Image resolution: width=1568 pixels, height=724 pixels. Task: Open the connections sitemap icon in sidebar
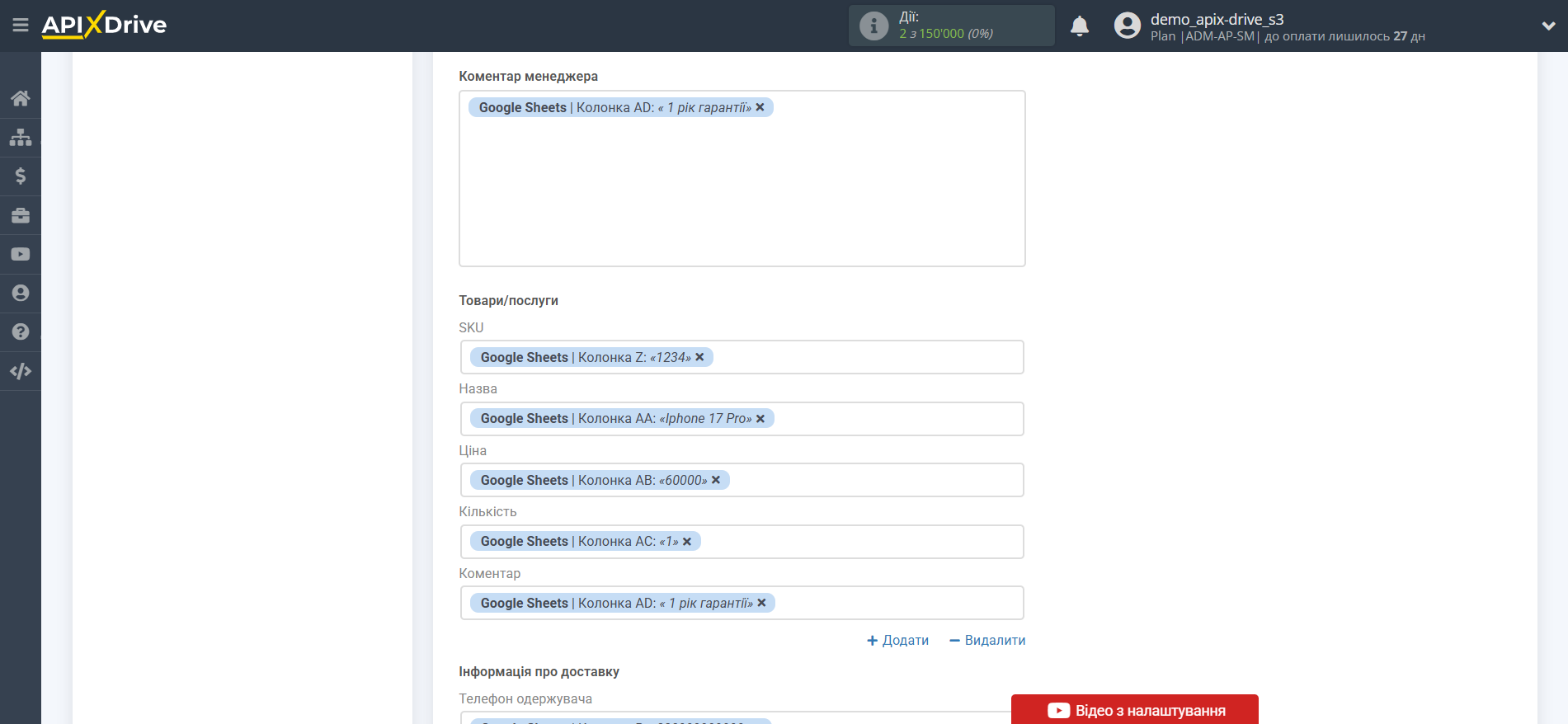(x=21, y=137)
